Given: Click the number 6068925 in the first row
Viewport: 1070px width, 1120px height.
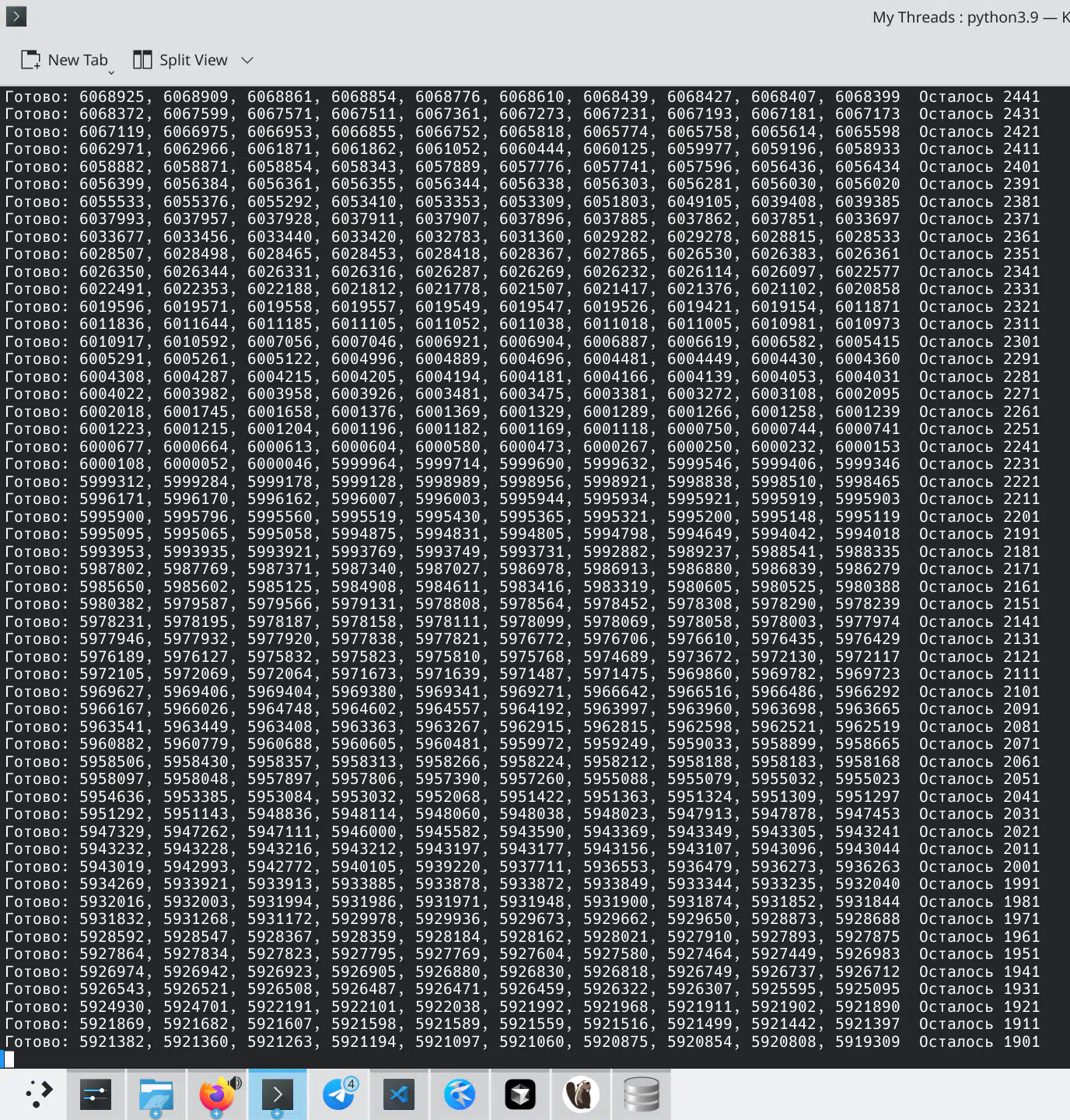Looking at the screenshot, I should point(112,96).
